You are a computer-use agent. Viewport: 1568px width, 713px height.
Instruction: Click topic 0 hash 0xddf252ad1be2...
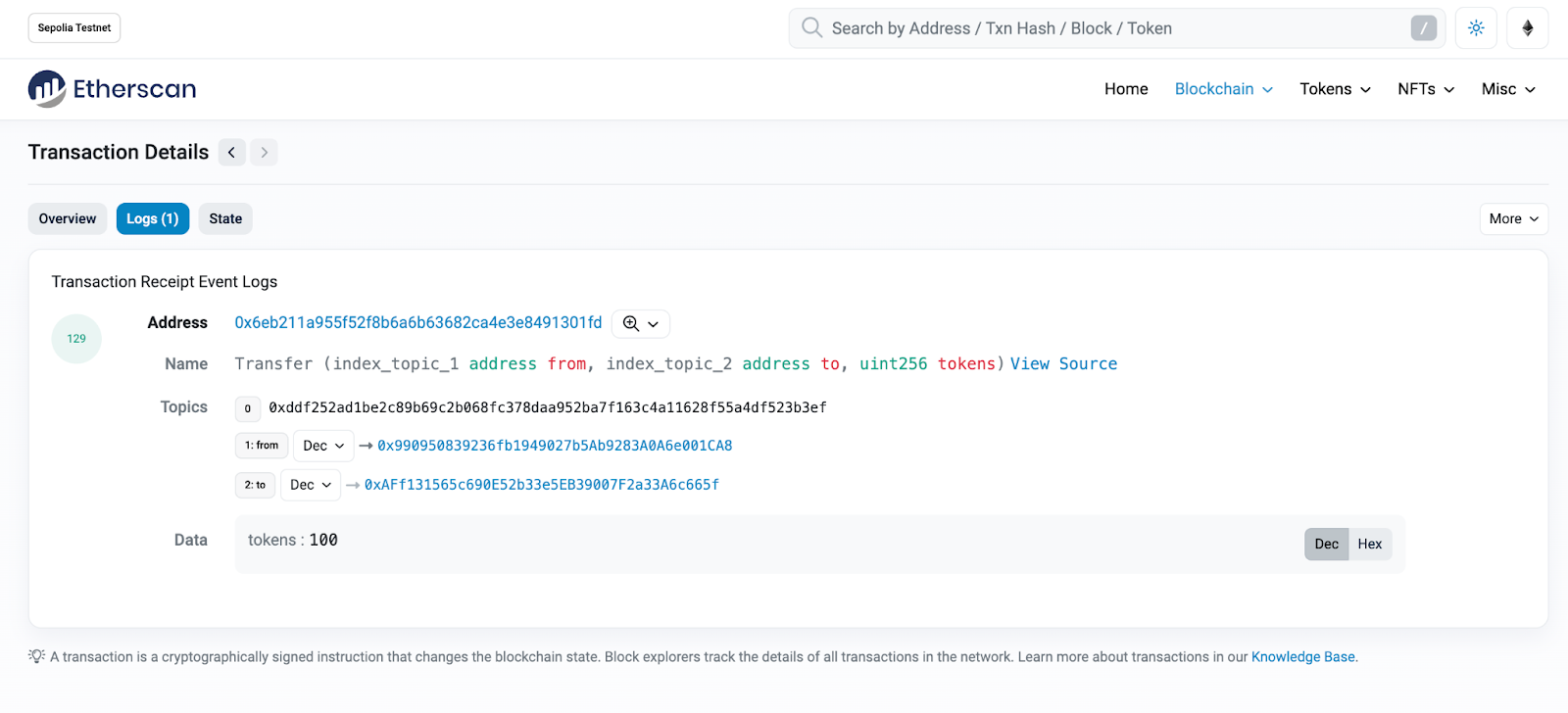pyautogui.click(x=548, y=407)
